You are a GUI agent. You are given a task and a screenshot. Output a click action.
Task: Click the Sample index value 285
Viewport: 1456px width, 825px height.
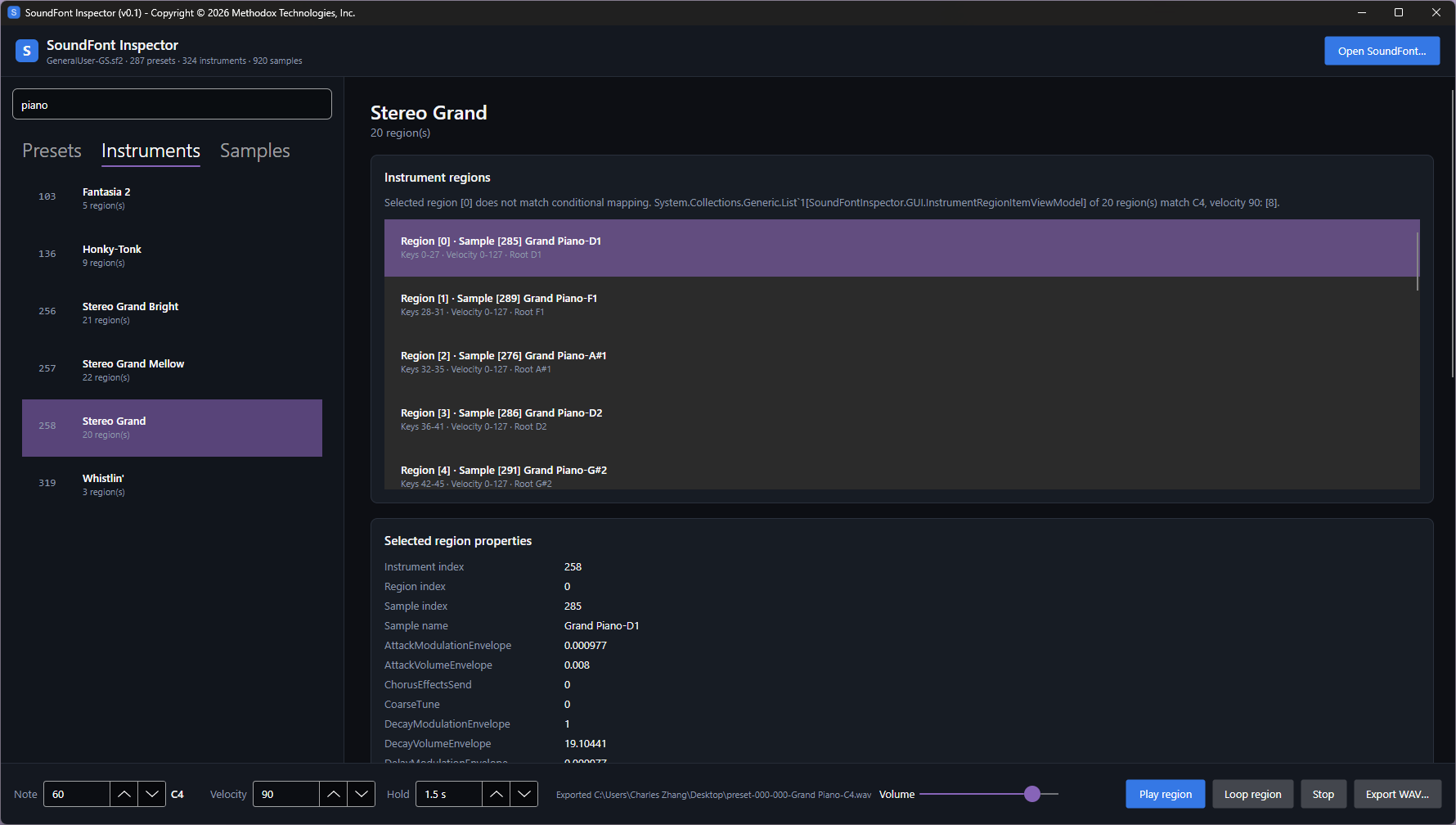pos(573,606)
